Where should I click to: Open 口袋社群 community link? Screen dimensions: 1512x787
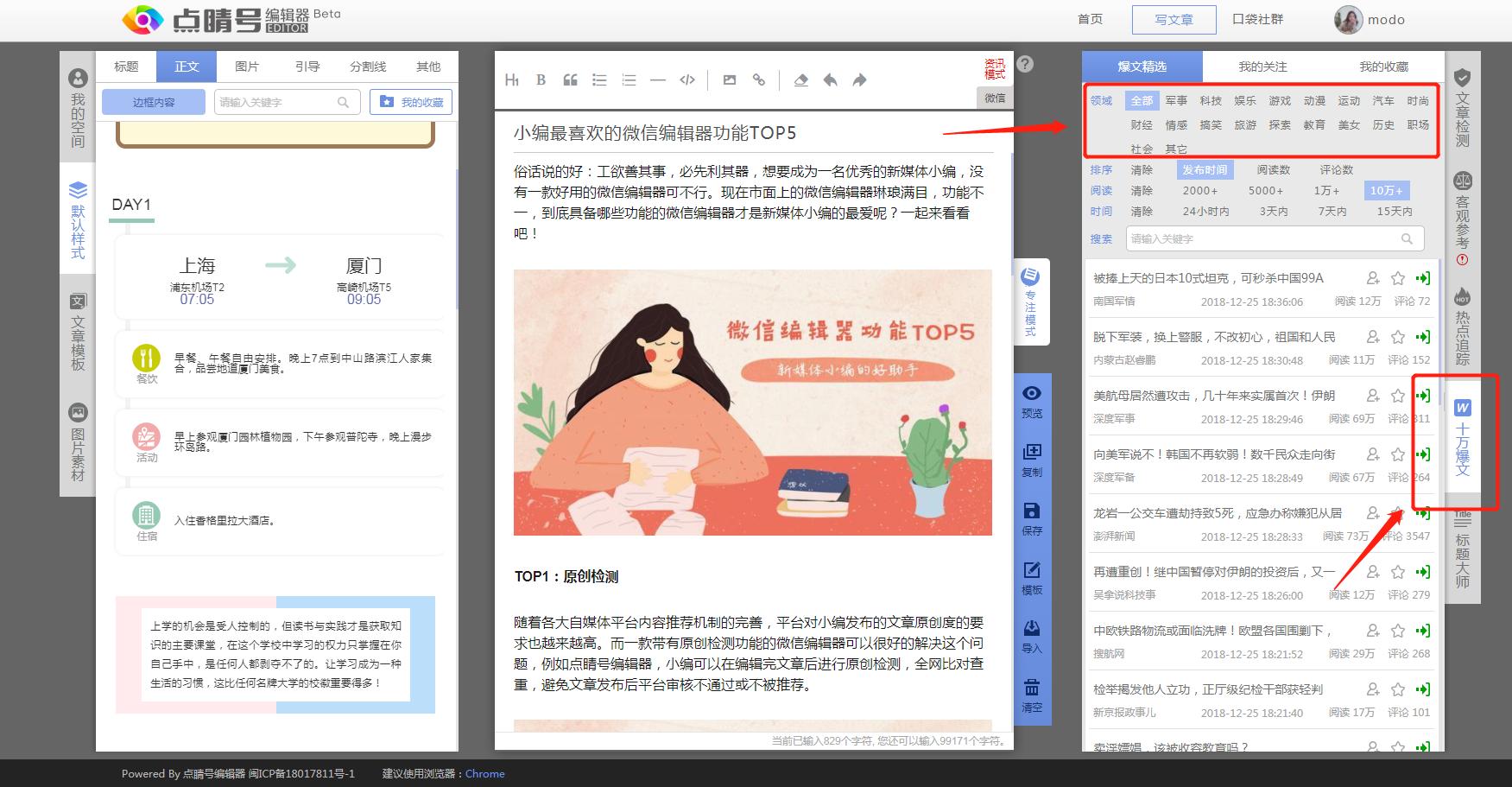tap(1257, 20)
